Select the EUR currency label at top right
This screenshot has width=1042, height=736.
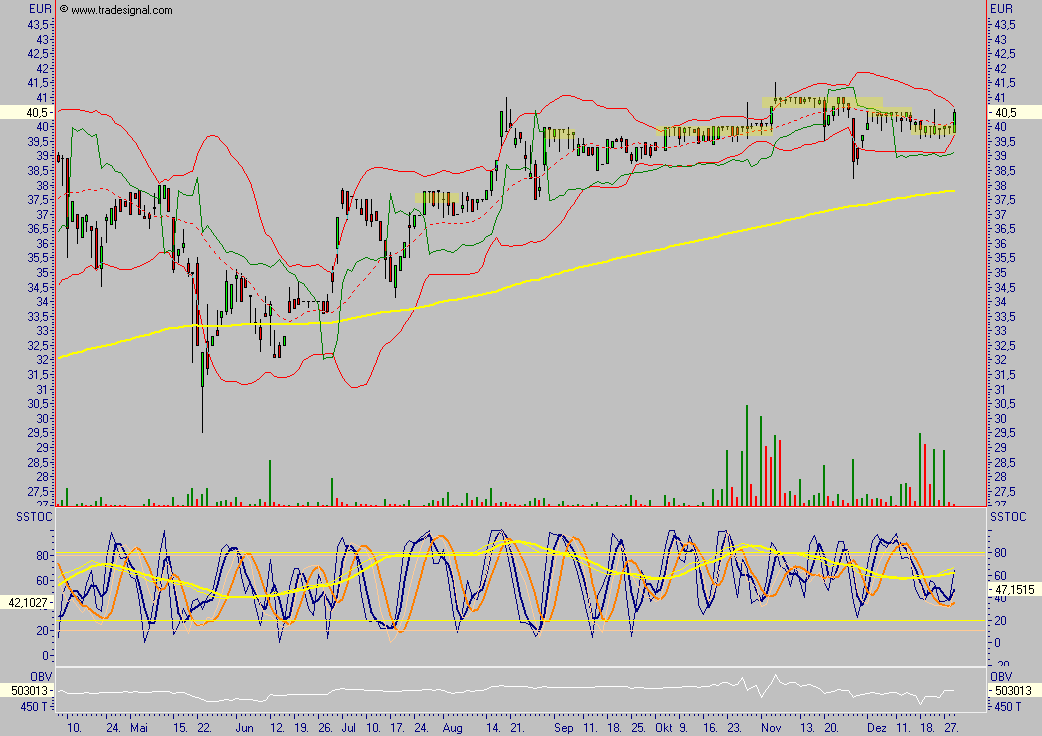click(1001, 9)
